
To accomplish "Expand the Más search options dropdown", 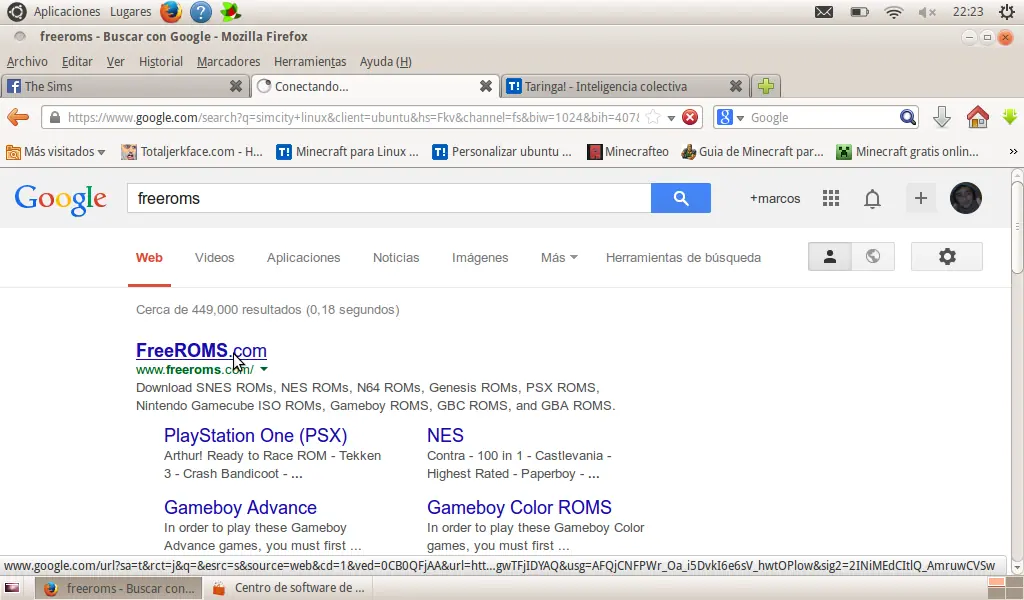I will pos(559,258).
